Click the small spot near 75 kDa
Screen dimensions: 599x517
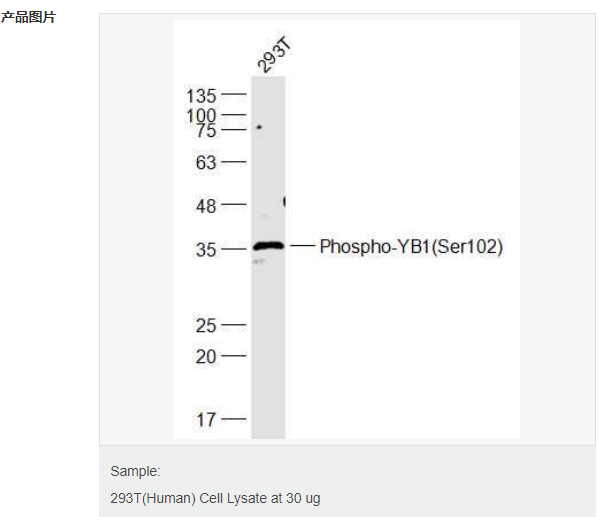click(x=259, y=127)
